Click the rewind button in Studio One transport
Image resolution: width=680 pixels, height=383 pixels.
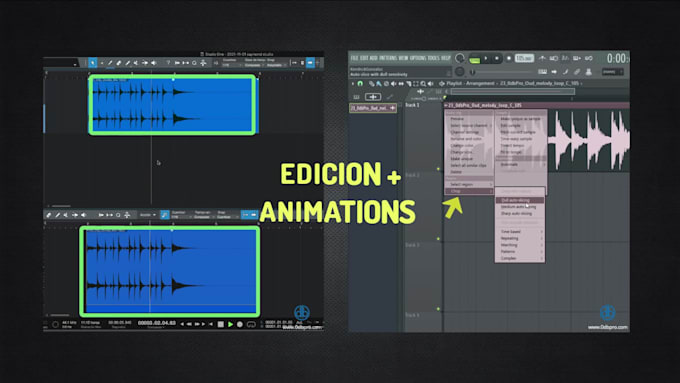(189, 324)
